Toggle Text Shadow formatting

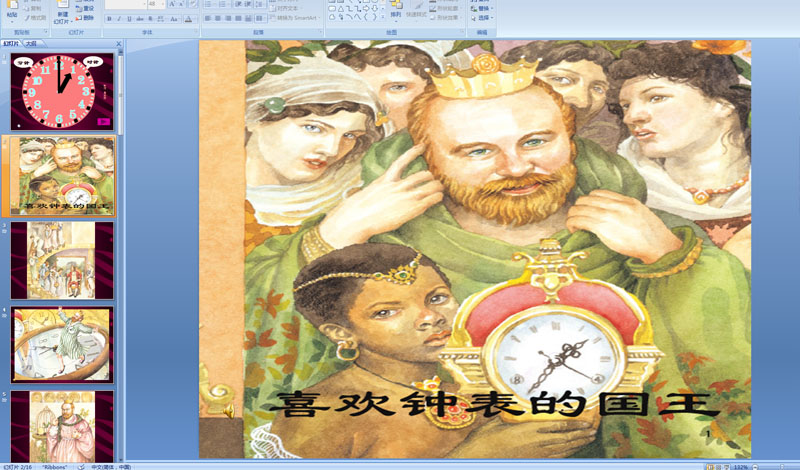150,19
